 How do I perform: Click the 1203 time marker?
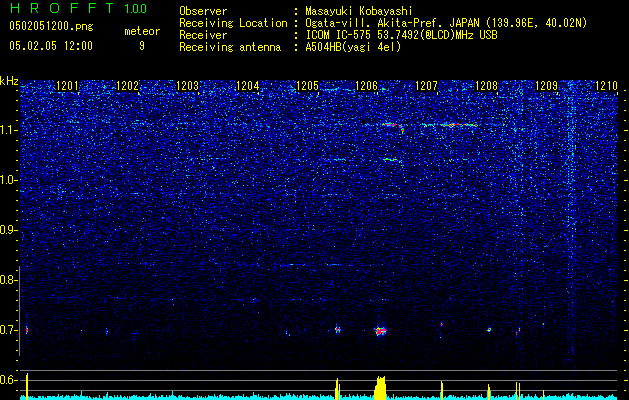(187, 86)
